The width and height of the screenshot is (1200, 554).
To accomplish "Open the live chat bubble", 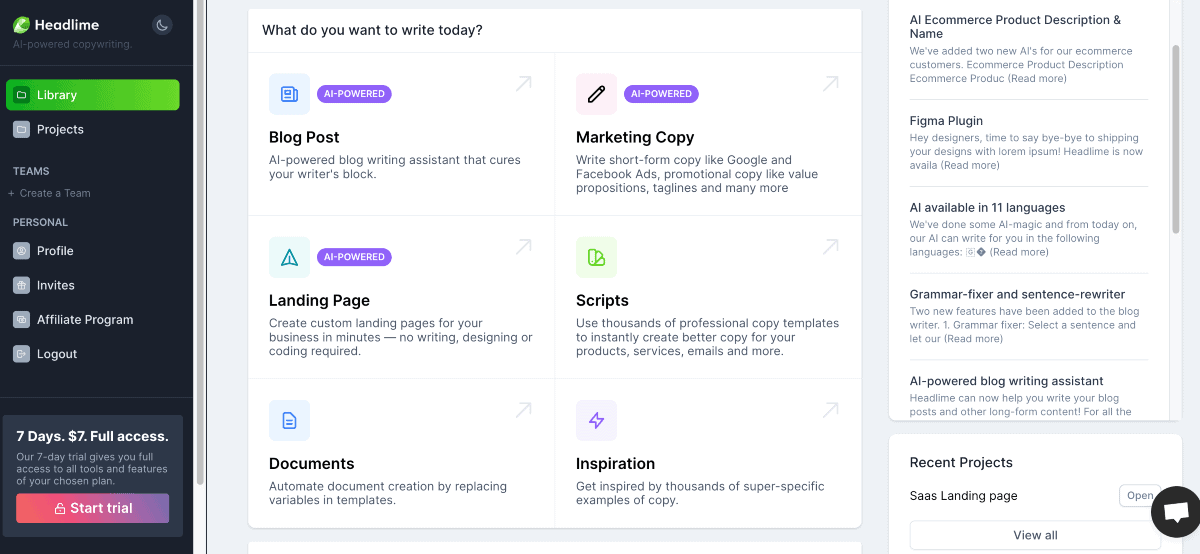I will click(1176, 513).
